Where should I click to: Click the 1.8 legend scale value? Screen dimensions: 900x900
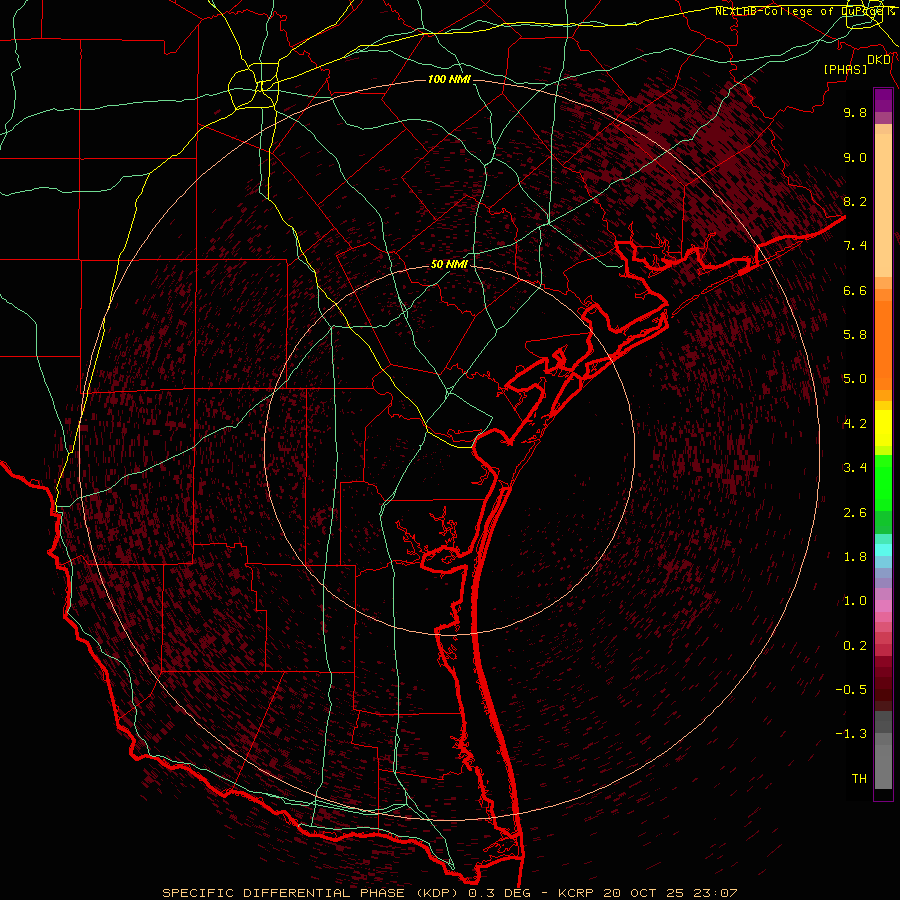tap(855, 557)
